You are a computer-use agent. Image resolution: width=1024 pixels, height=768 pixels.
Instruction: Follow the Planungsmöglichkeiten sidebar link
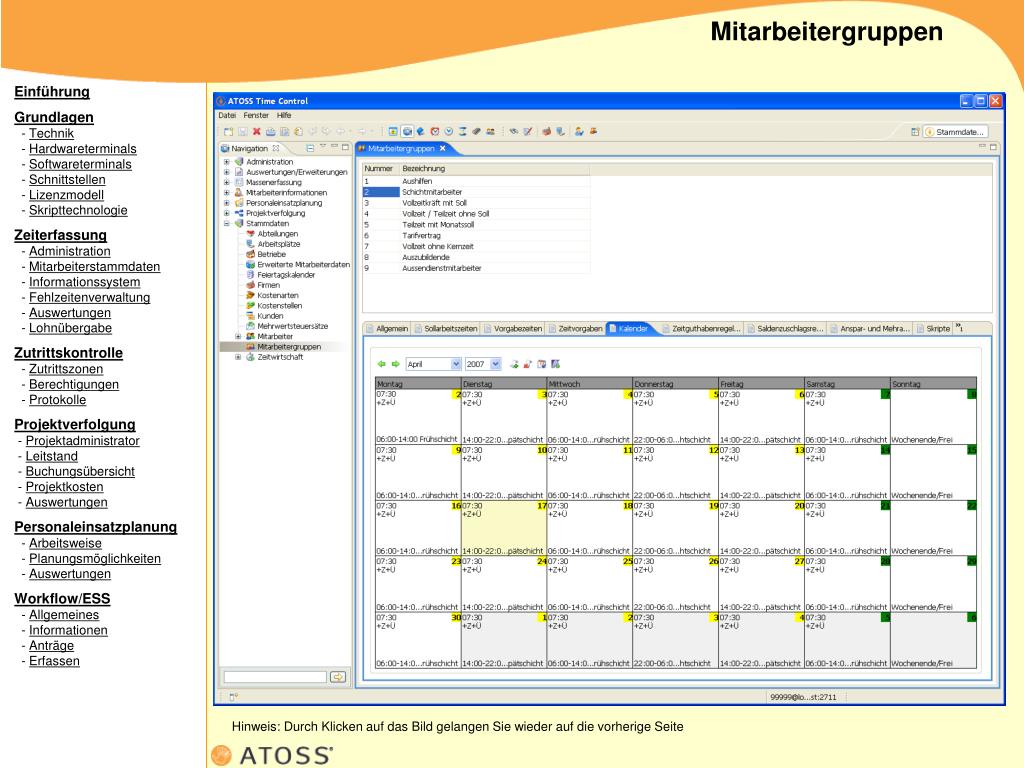point(95,558)
